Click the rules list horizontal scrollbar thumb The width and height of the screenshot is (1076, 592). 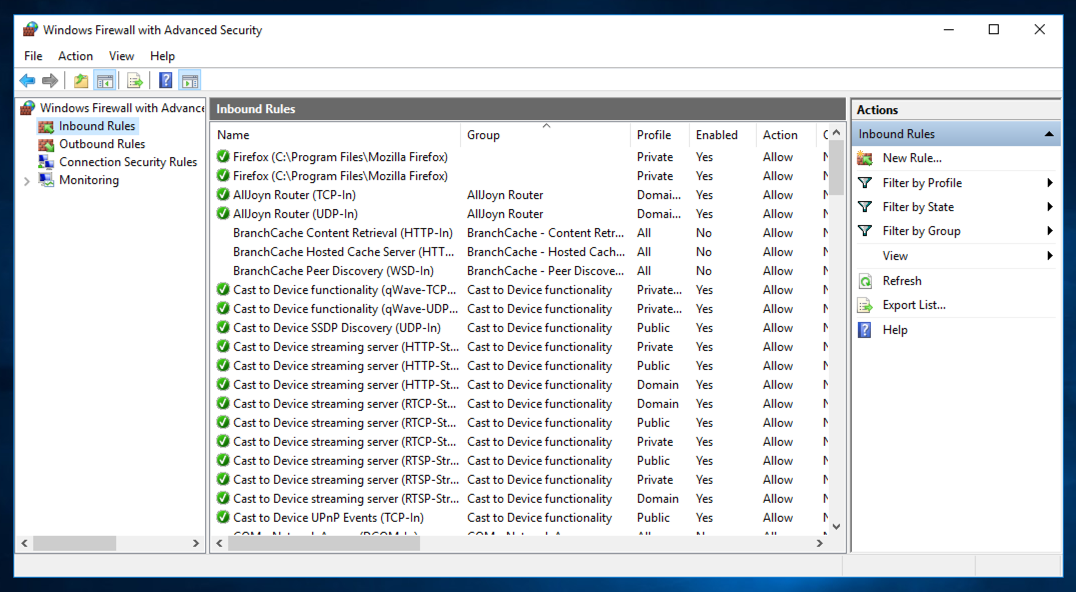point(324,543)
